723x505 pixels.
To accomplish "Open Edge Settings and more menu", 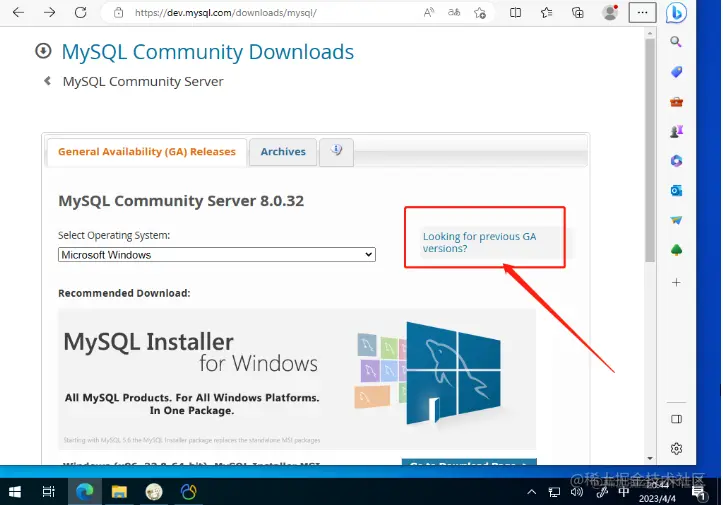I will (x=642, y=12).
